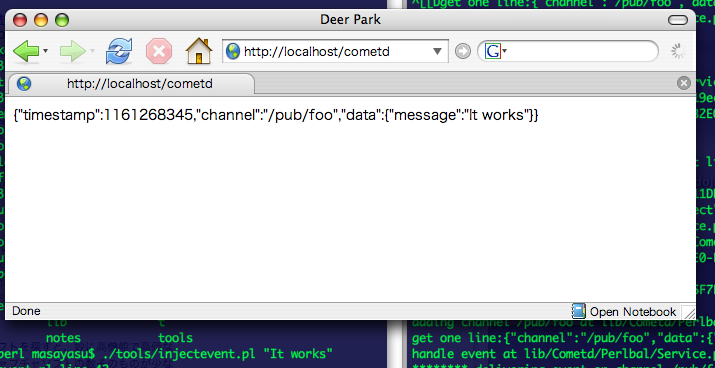Click the window resize grip corner
This screenshot has width=715, height=368.
689,312
